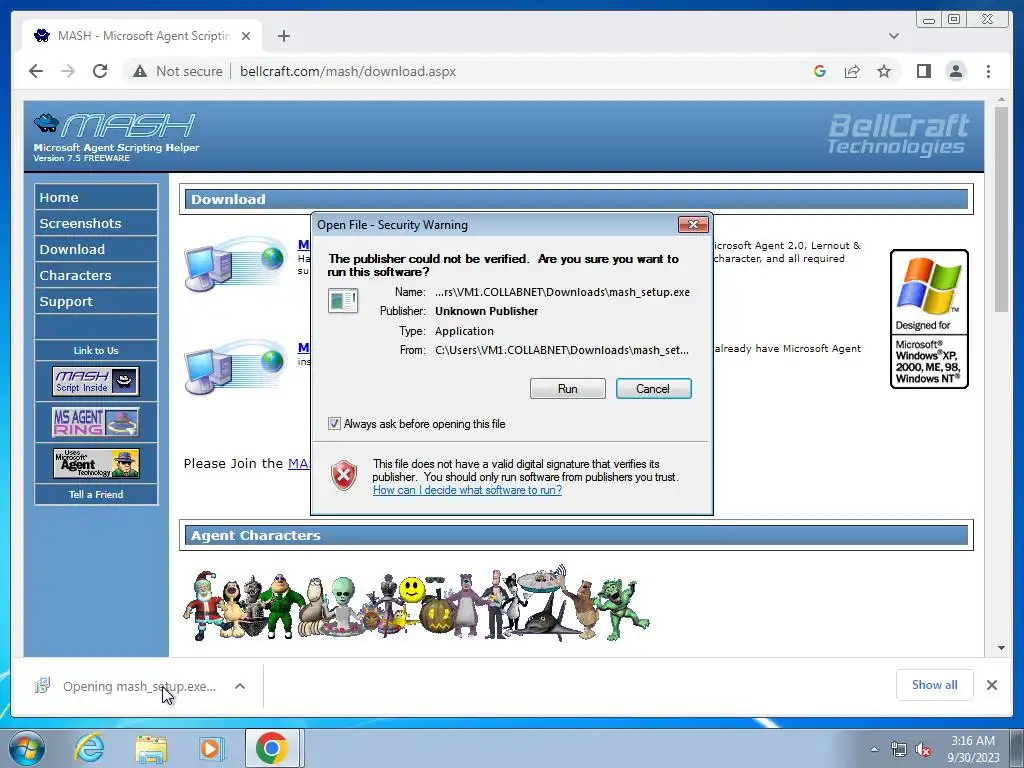
Task: Close the Security Warning dialog with X
Action: (x=693, y=225)
